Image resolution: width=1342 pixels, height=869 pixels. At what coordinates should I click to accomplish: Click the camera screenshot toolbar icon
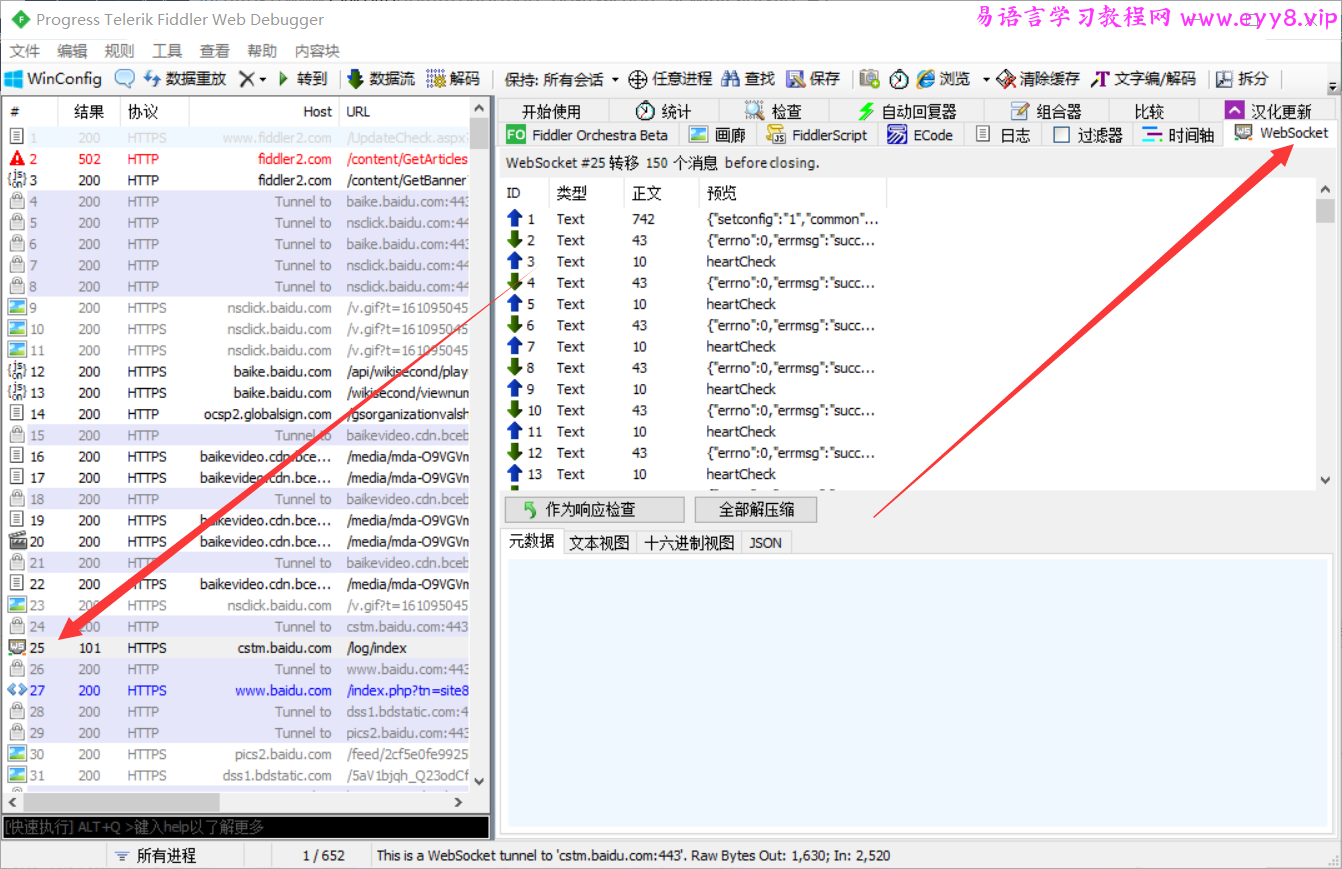[x=870, y=79]
